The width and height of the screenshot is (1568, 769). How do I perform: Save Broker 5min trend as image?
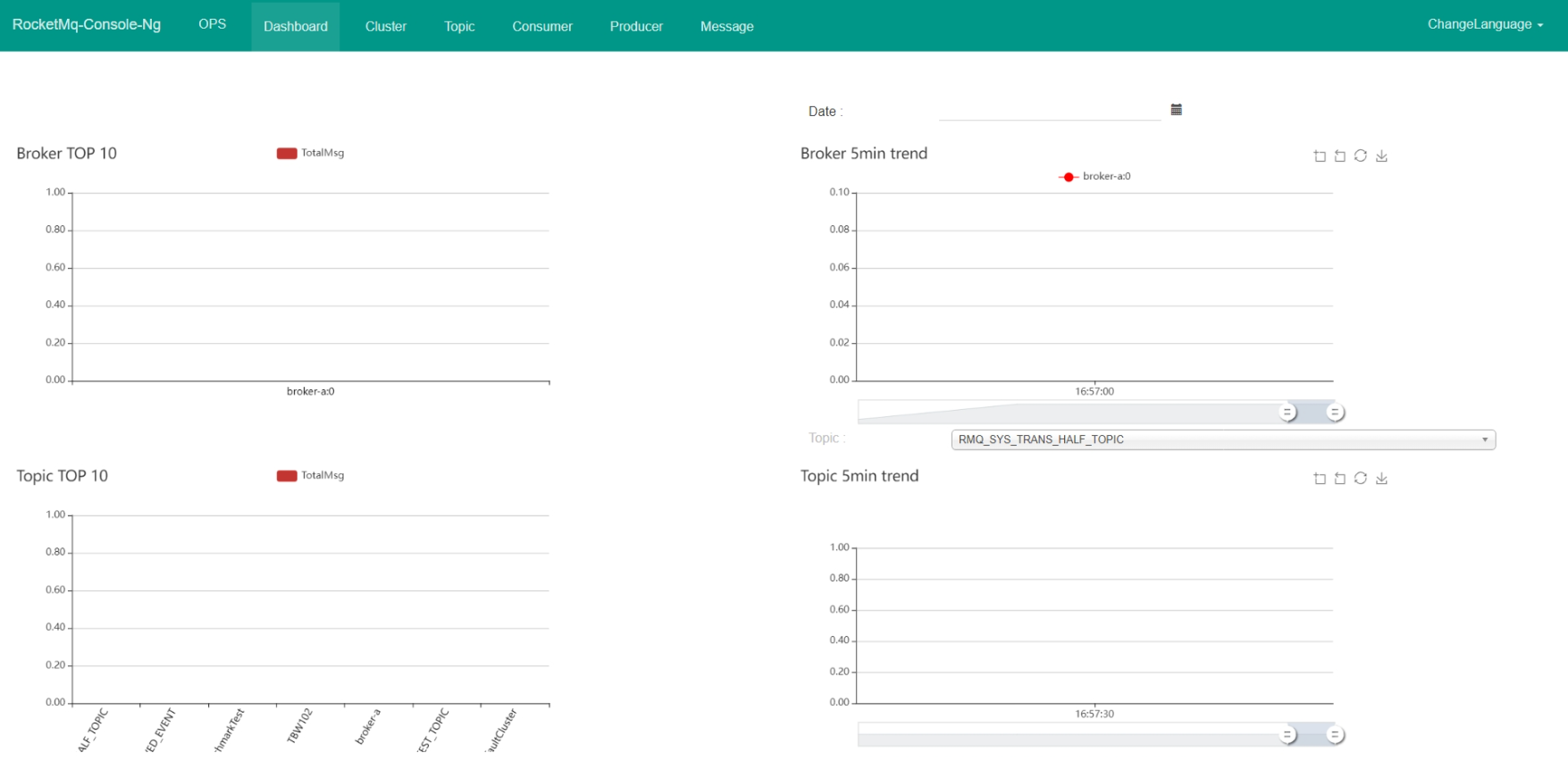click(1381, 156)
